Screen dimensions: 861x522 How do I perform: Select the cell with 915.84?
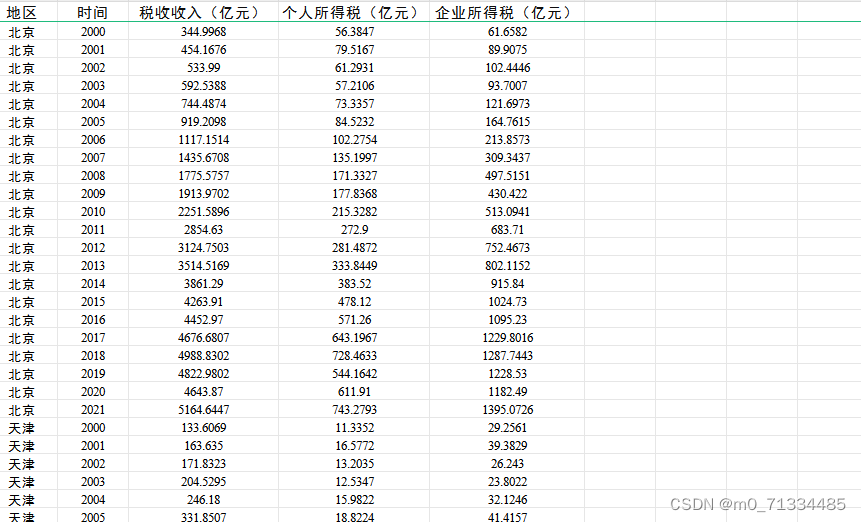point(507,284)
